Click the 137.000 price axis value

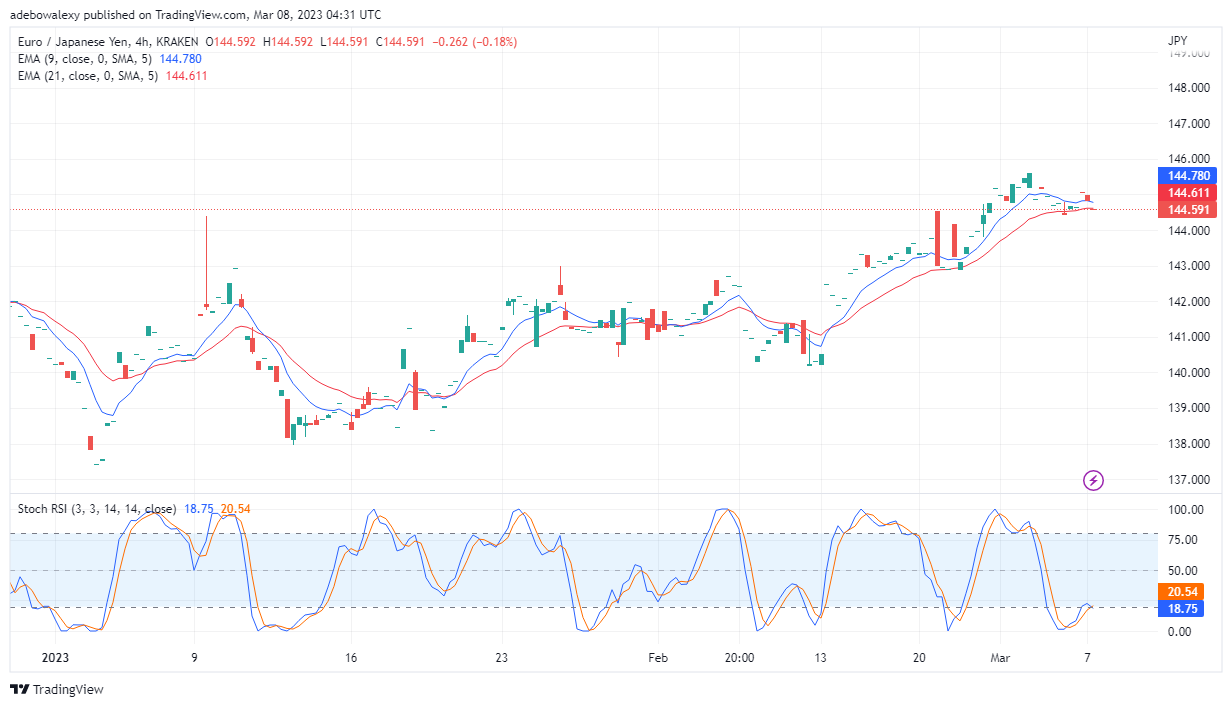1188,480
